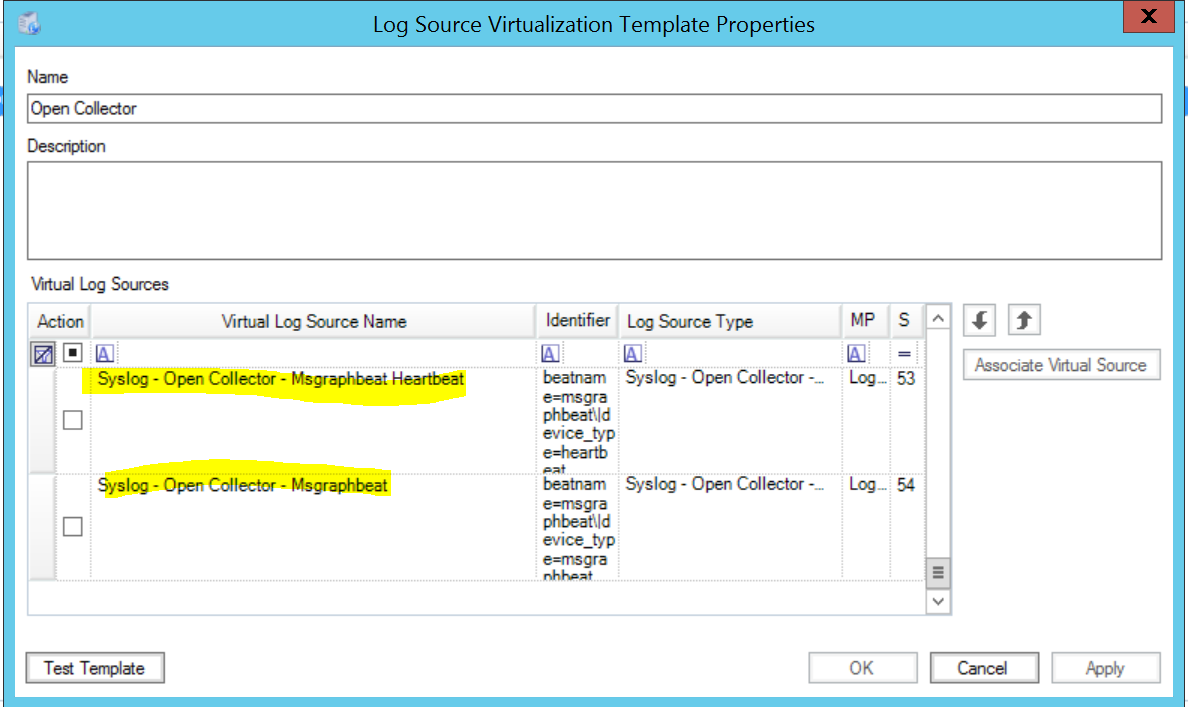Open filter icon for MP column
1188x707 pixels.
tap(857, 354)
